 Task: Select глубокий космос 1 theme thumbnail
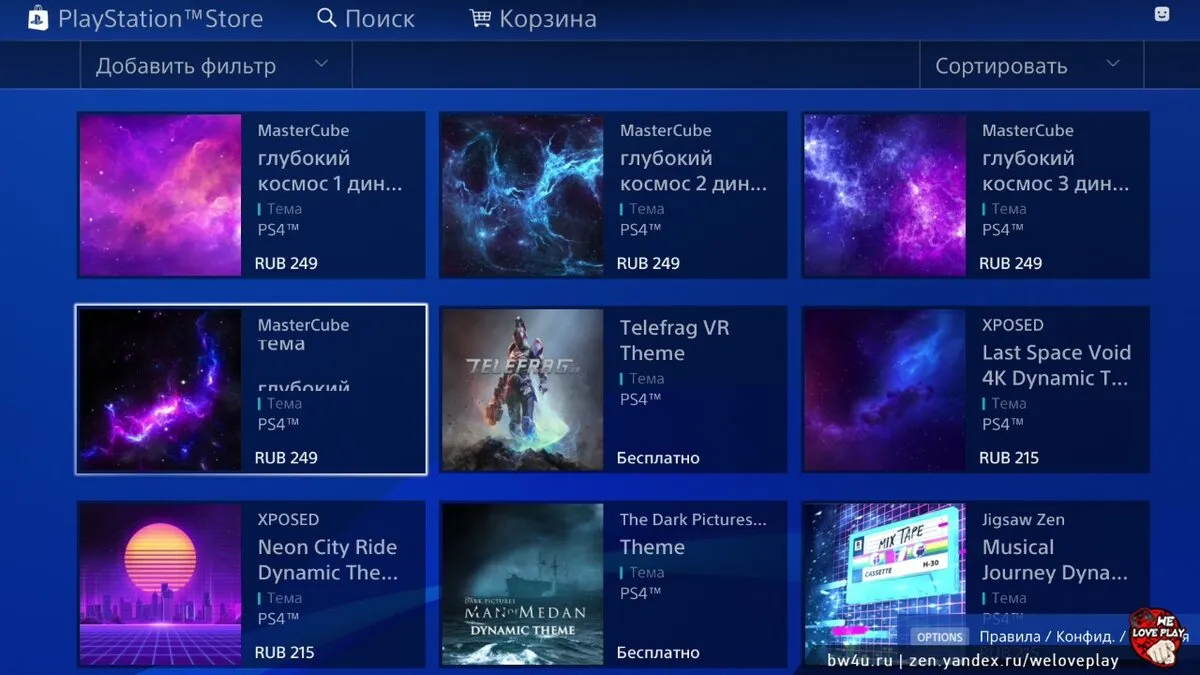tap(160, 195)
